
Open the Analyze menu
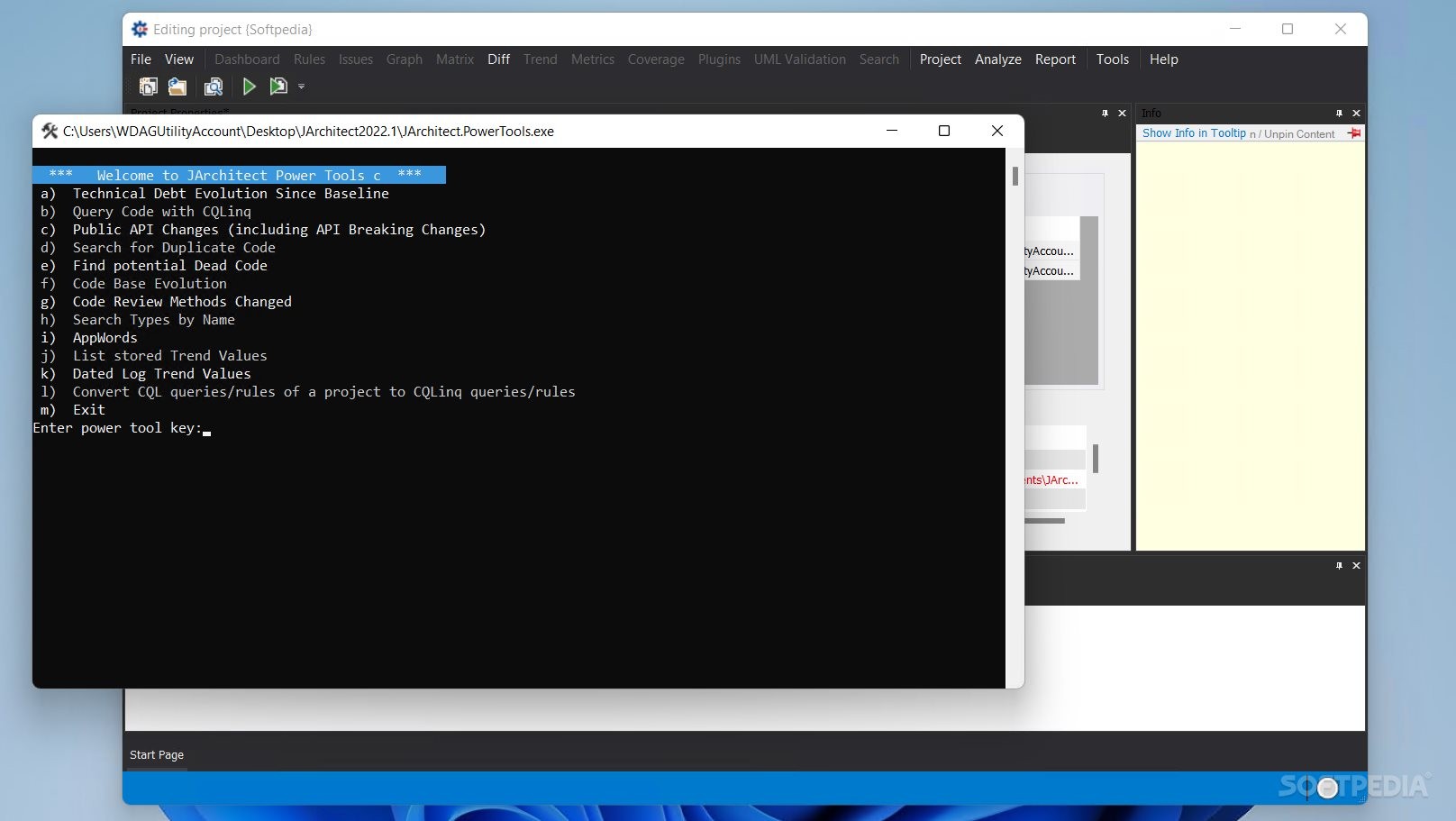[998, 59]
